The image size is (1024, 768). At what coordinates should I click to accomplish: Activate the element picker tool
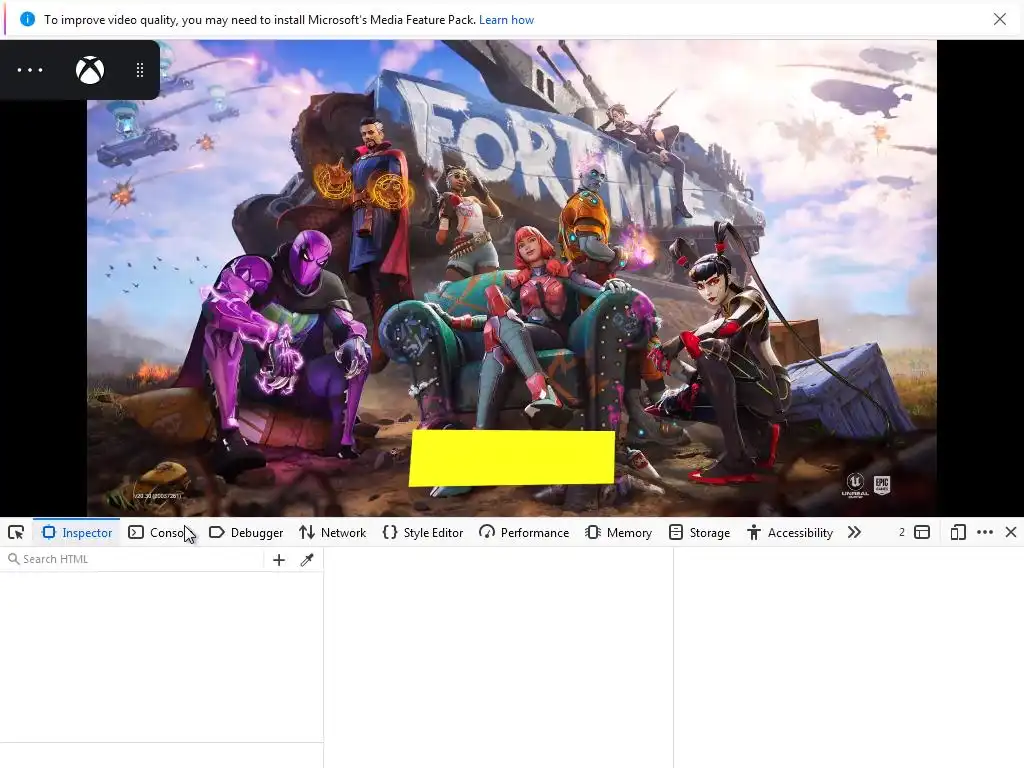pyautogui.click(x=16, y=532)
